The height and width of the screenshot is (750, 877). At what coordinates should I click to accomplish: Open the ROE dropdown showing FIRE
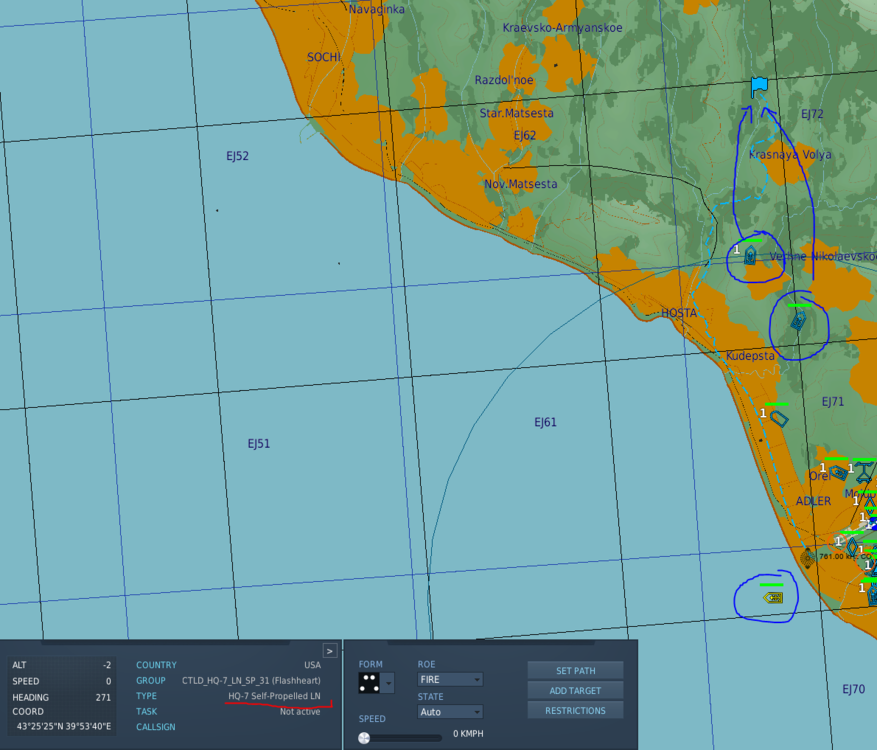450,680
